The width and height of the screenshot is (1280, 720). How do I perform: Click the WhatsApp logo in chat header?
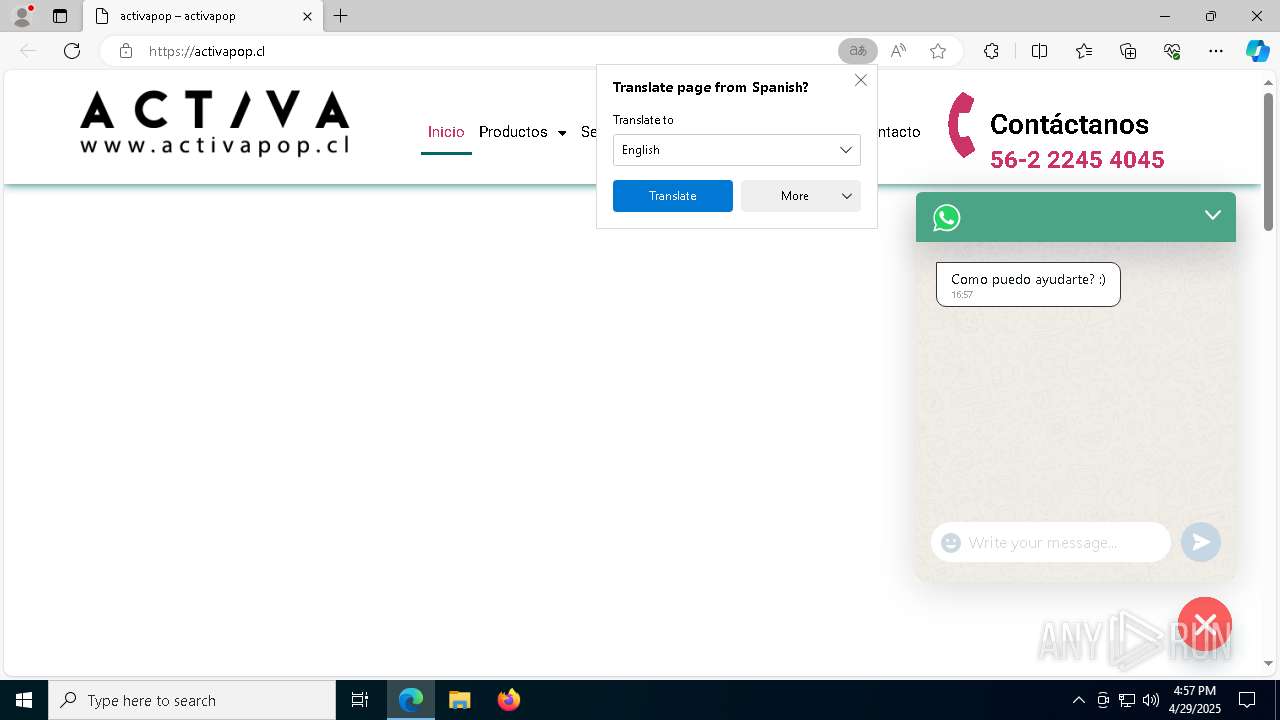(946, 218)
